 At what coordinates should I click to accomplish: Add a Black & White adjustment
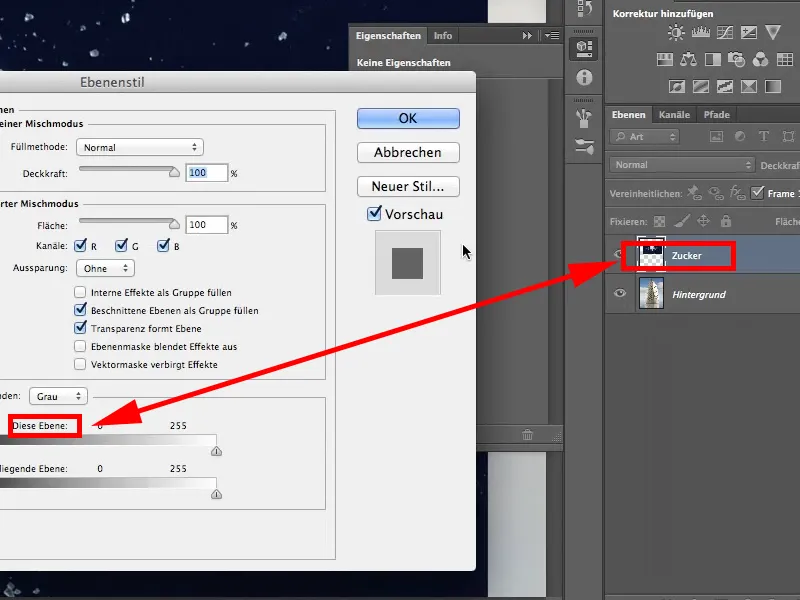(x=712, y=60)
